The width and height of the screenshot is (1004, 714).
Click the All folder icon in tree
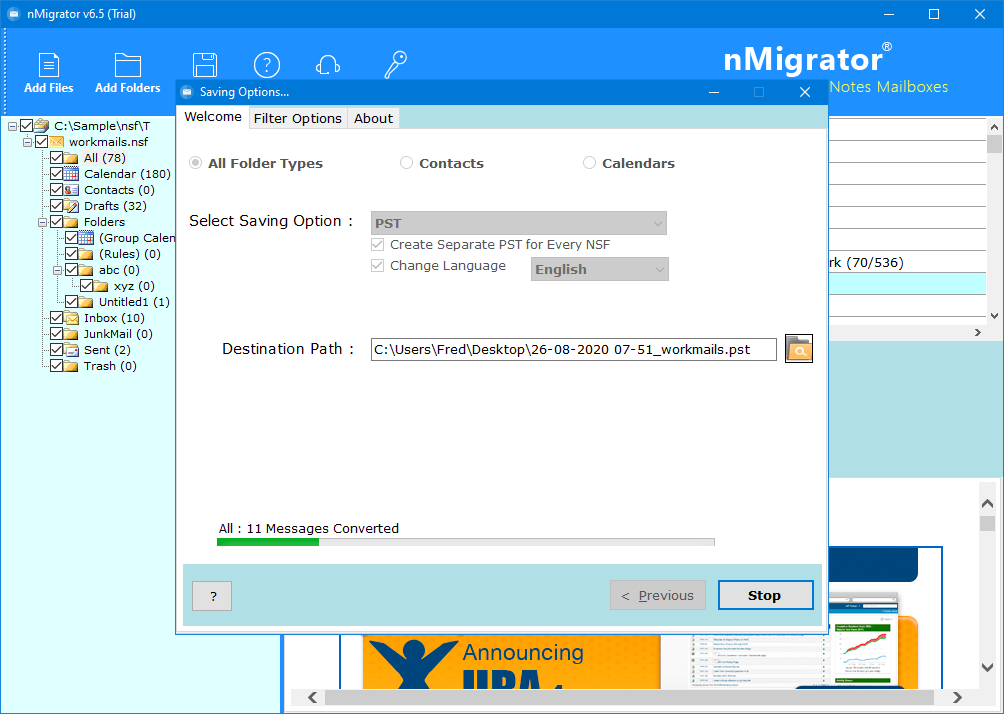tap(72, 158)
